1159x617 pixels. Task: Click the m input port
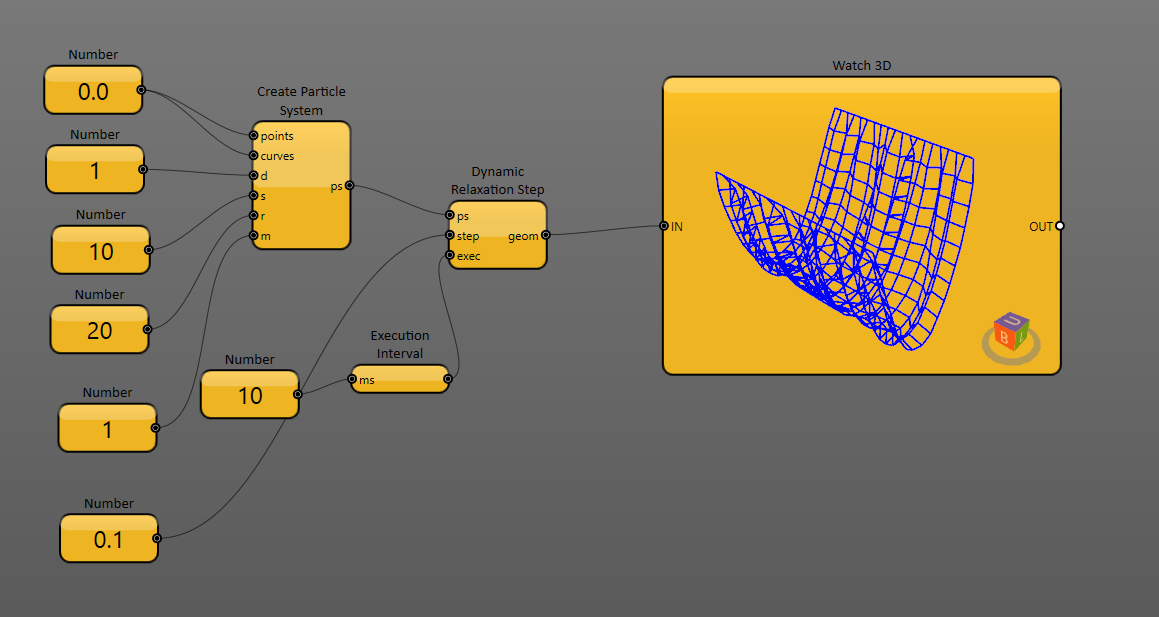click(254, 236)
